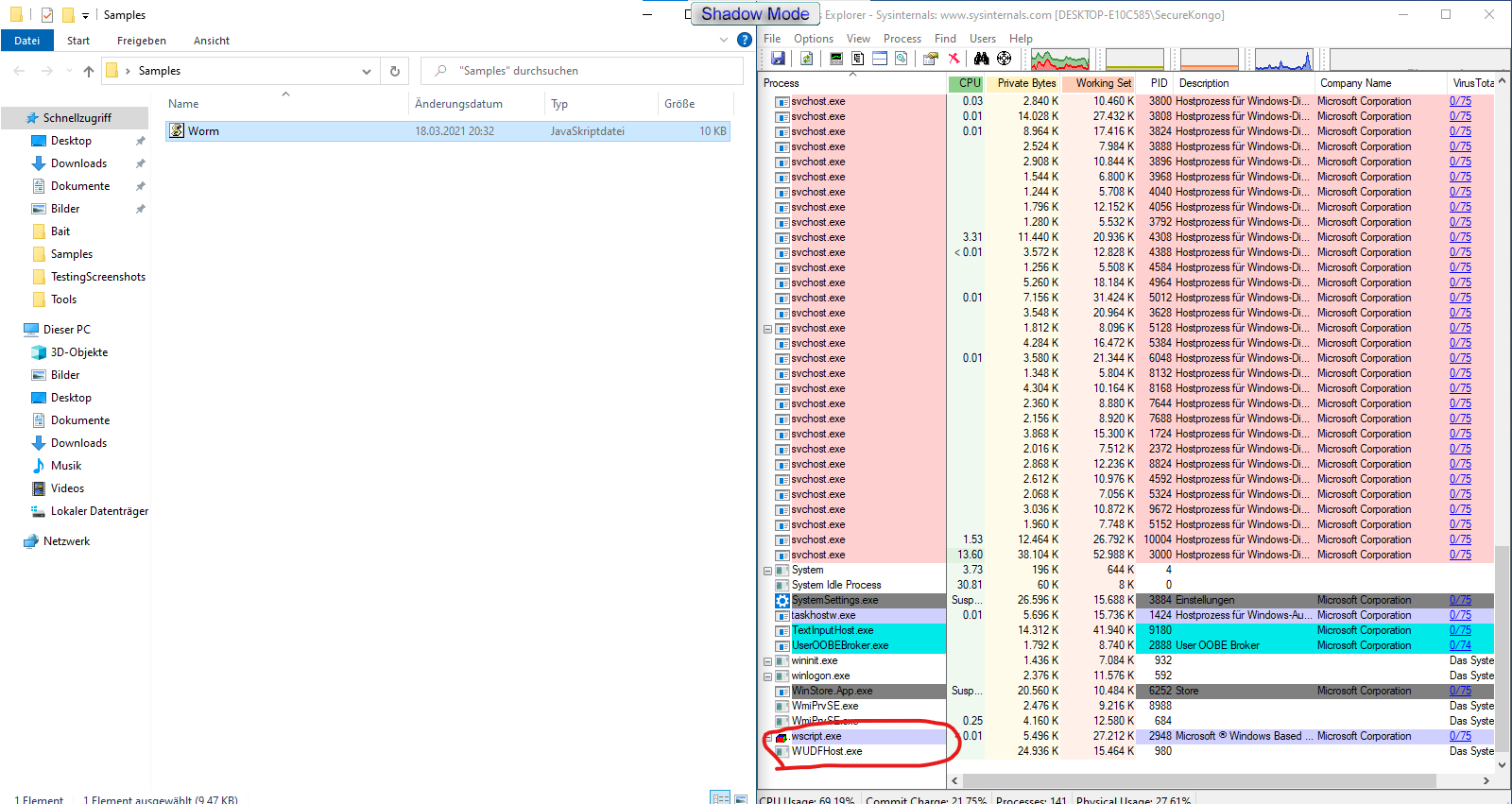Switch to the Ansicht ribbon tab

point(212,41)
